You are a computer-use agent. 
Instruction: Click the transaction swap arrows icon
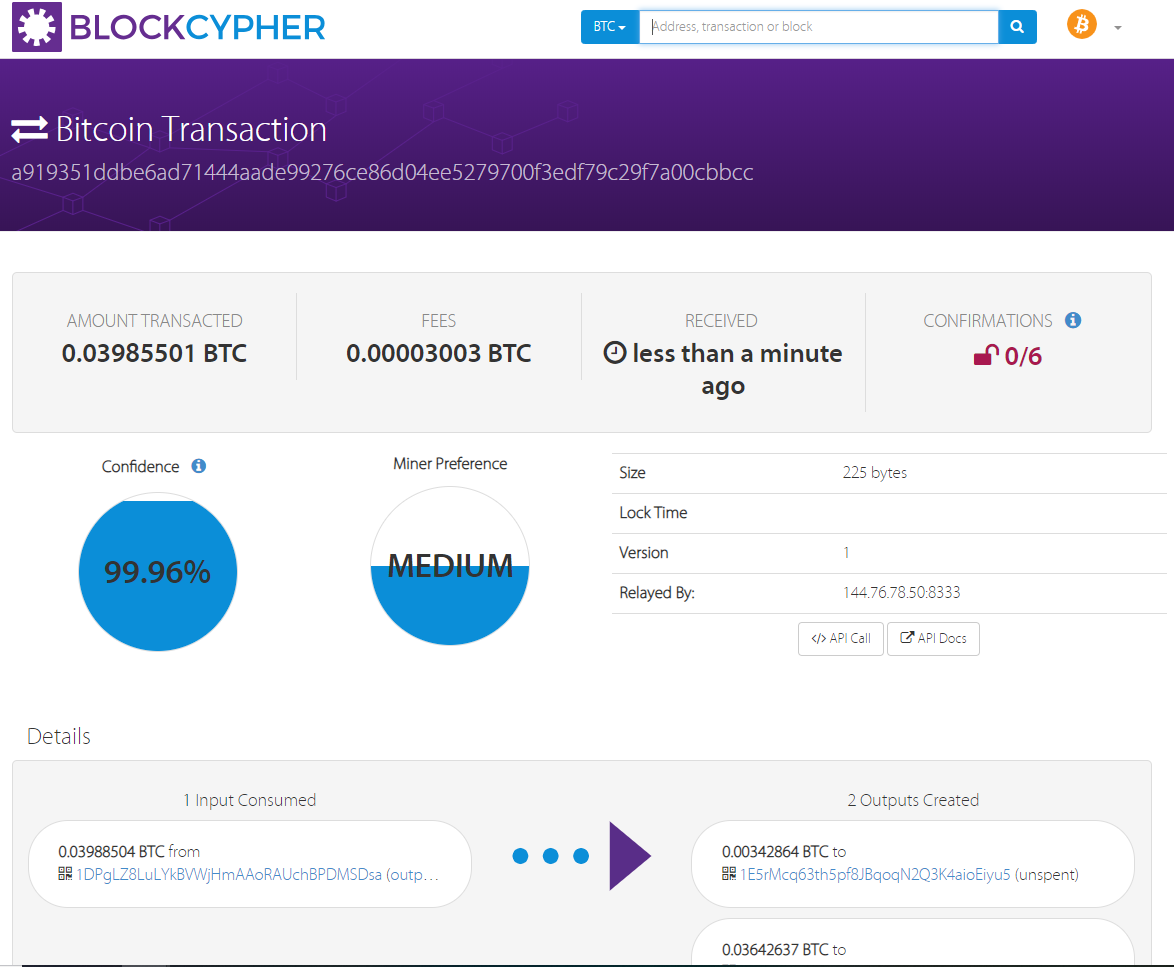point(30,129)
